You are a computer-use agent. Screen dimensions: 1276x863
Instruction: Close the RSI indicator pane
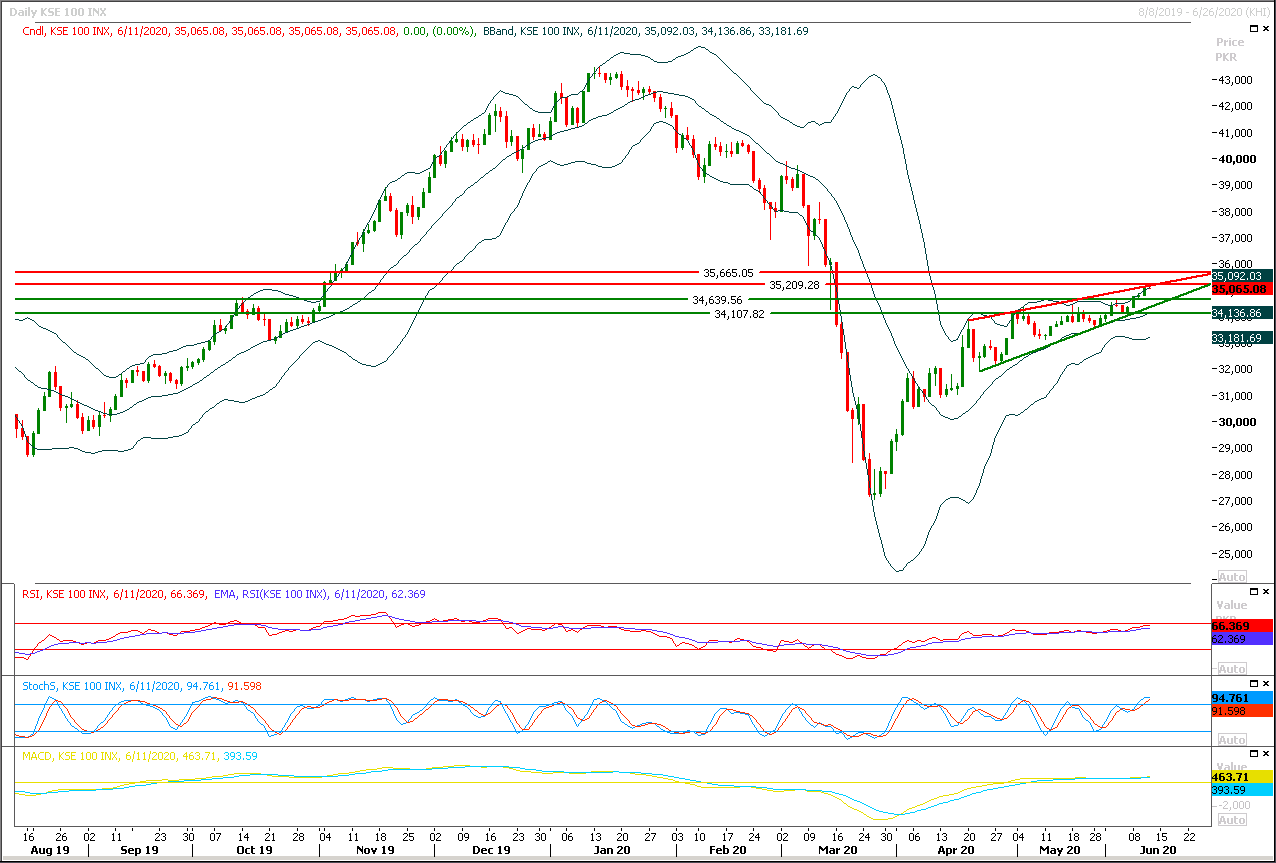1266,594
